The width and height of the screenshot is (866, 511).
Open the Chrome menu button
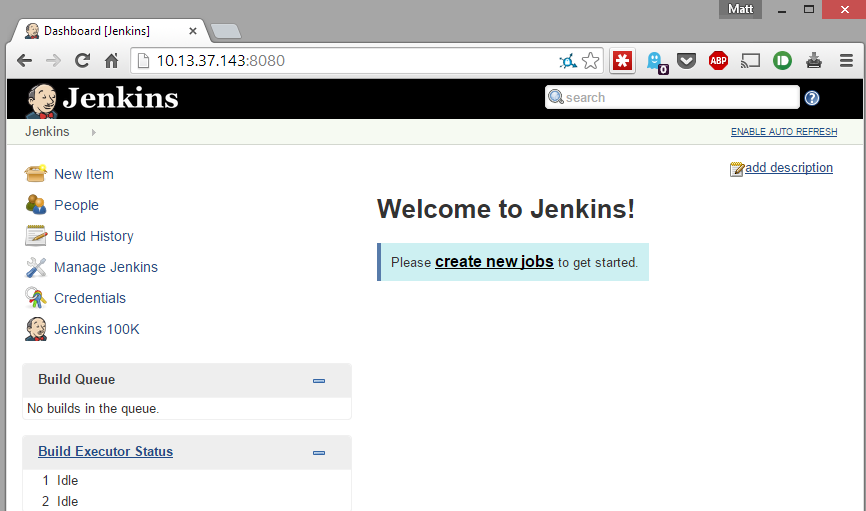tap(846, 60)
